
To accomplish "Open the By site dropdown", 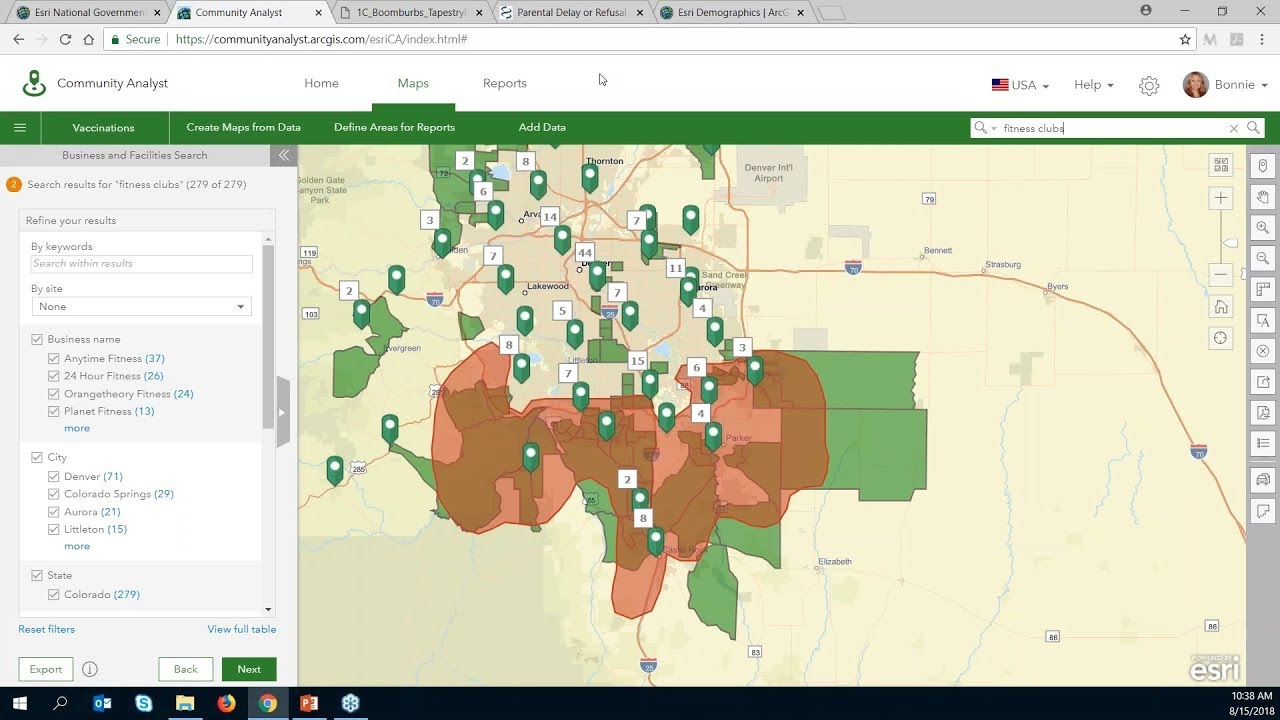I will (141, 307).
